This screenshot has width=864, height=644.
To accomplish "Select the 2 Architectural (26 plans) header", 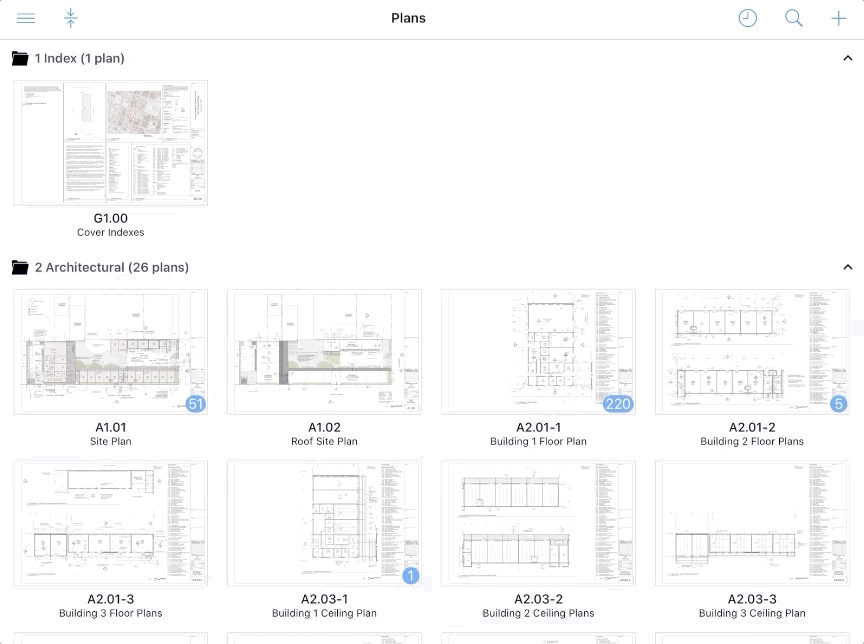I will click(x=111, y=267).
